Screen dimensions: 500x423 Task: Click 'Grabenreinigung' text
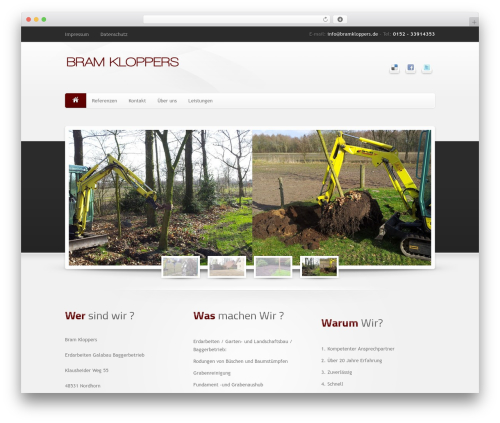pos(212,373)
